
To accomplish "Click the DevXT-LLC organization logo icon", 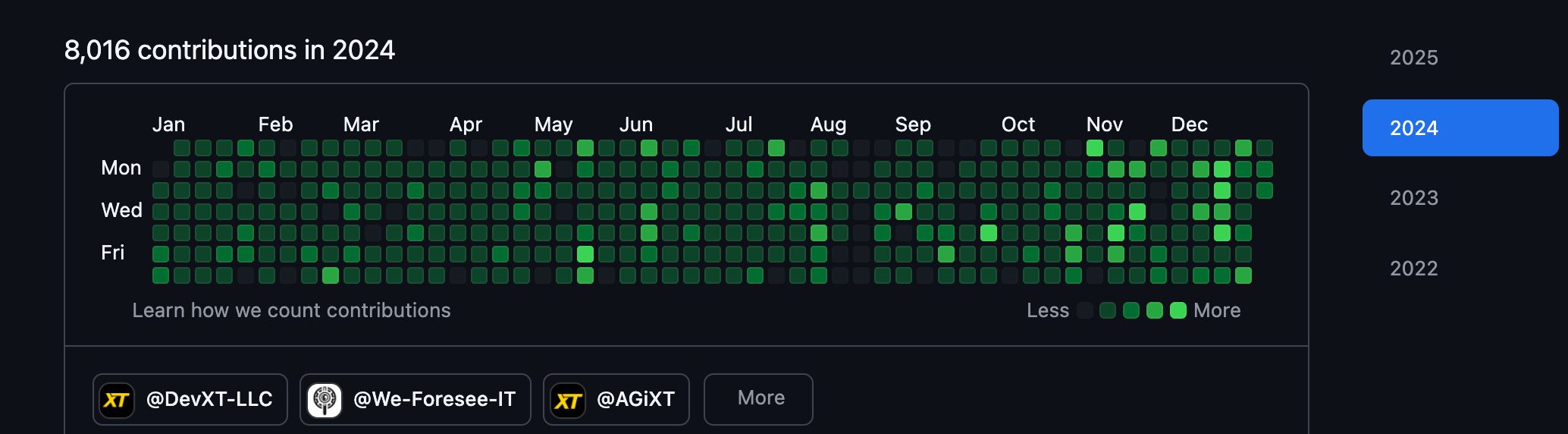I will 117,400.
